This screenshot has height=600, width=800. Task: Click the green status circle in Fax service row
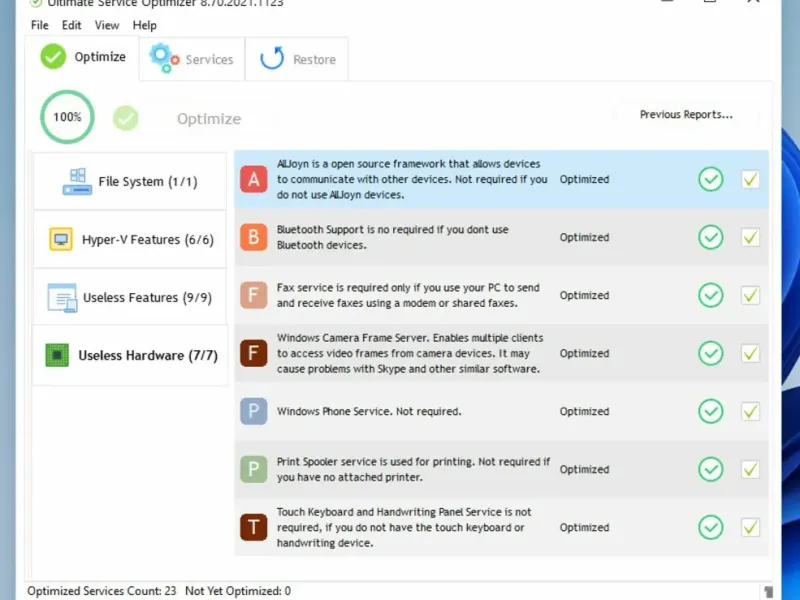point(711,295)
